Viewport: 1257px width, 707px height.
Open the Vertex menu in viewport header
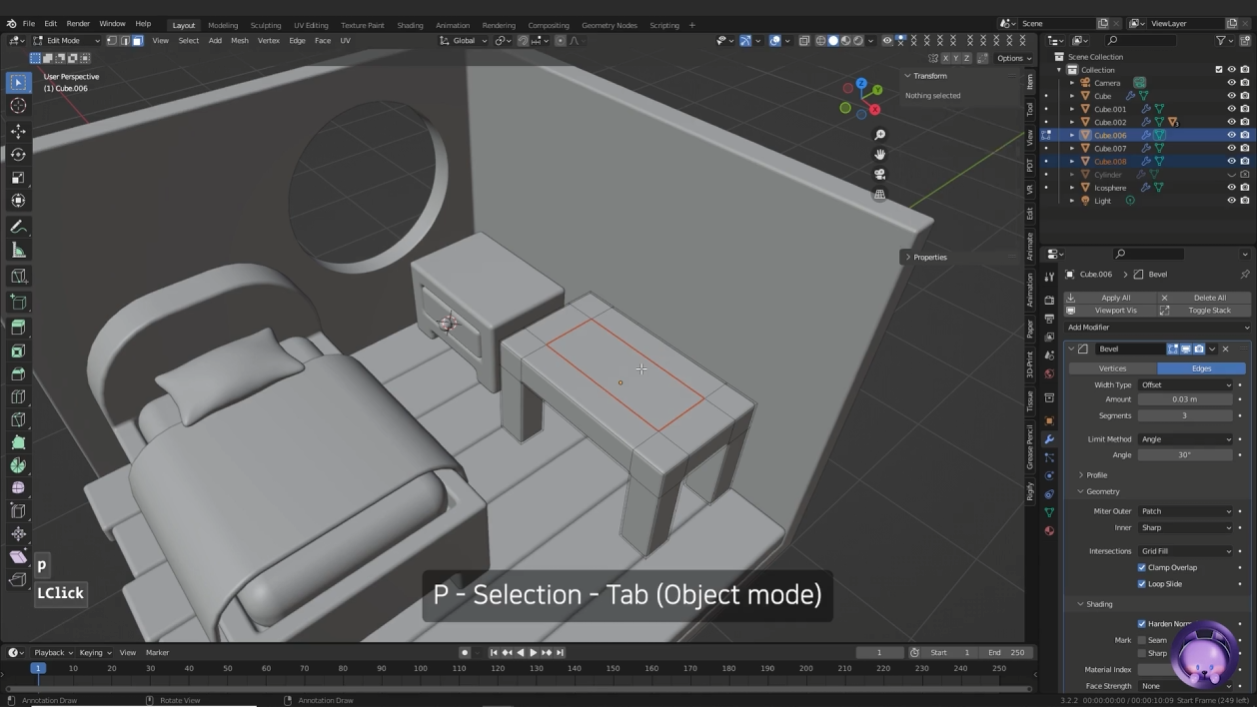tap(269, 41)
